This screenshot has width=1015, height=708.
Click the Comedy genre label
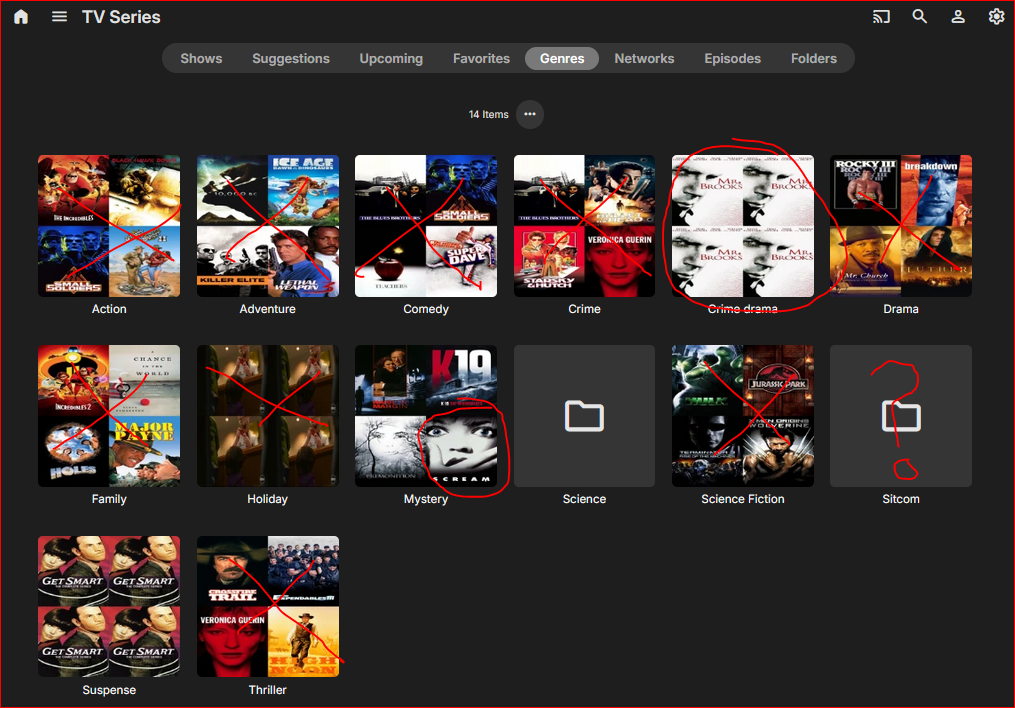click(x=426, y=309)
